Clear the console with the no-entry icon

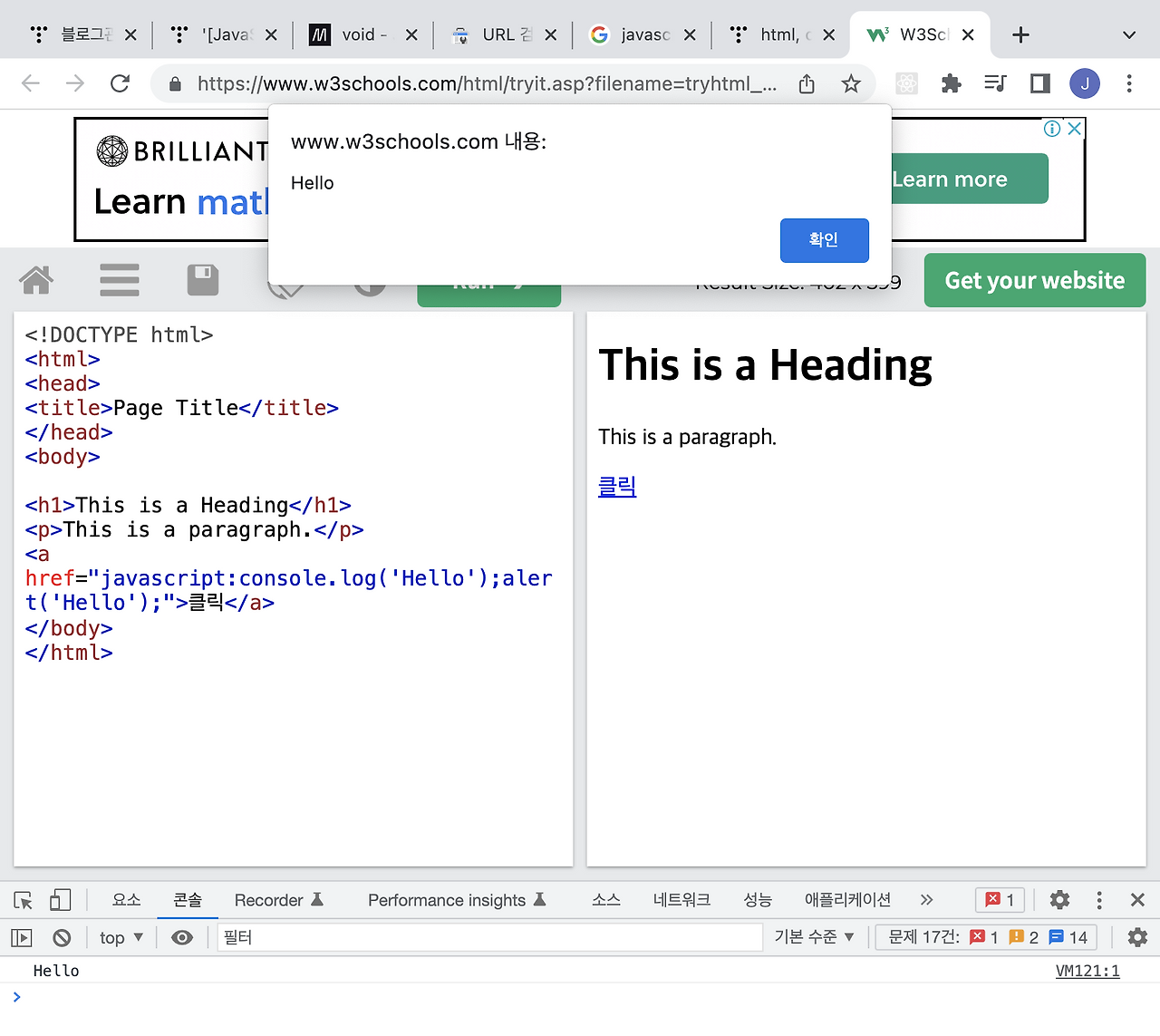coord(61,937)
